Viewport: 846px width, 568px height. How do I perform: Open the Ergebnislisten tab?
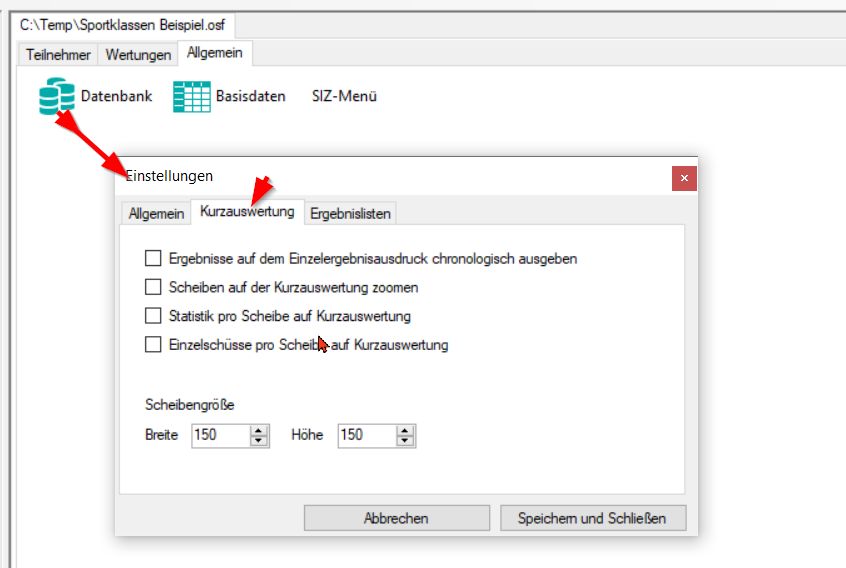coord(350,213)
